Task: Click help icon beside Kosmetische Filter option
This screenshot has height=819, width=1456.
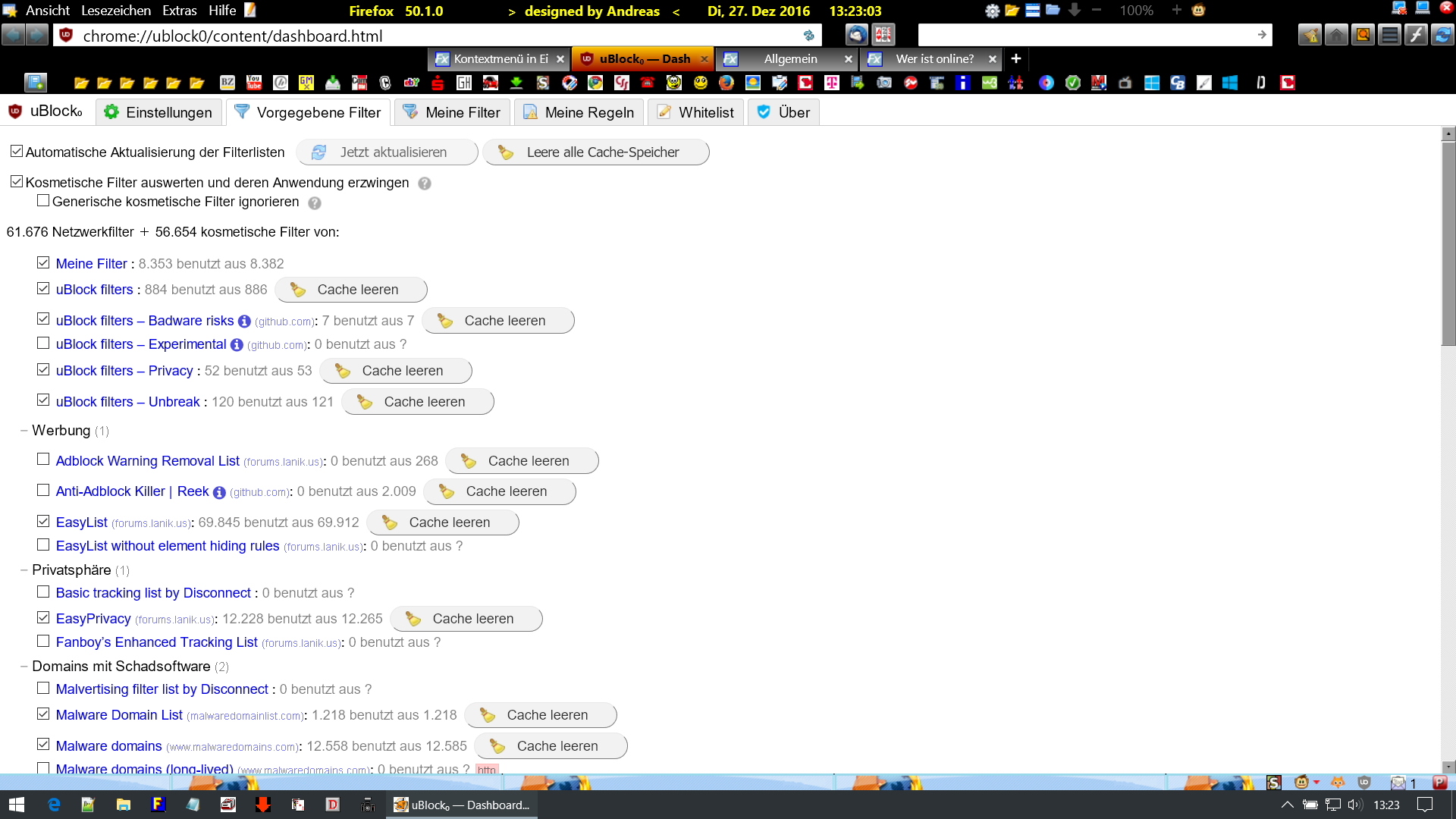Action: pos(425,184)
